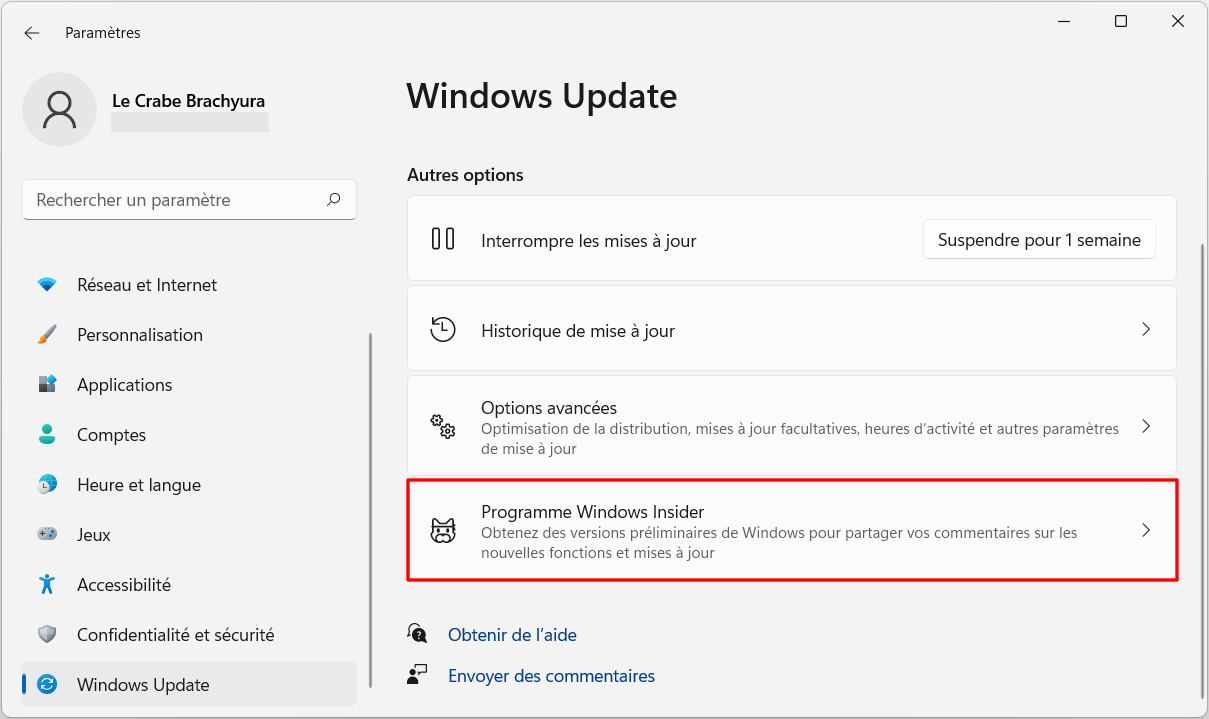Click the Personnalisation paintbrush icon
Image resolution: width=1209 pixels, height=719 pixels.
click(x=47, y=335)
